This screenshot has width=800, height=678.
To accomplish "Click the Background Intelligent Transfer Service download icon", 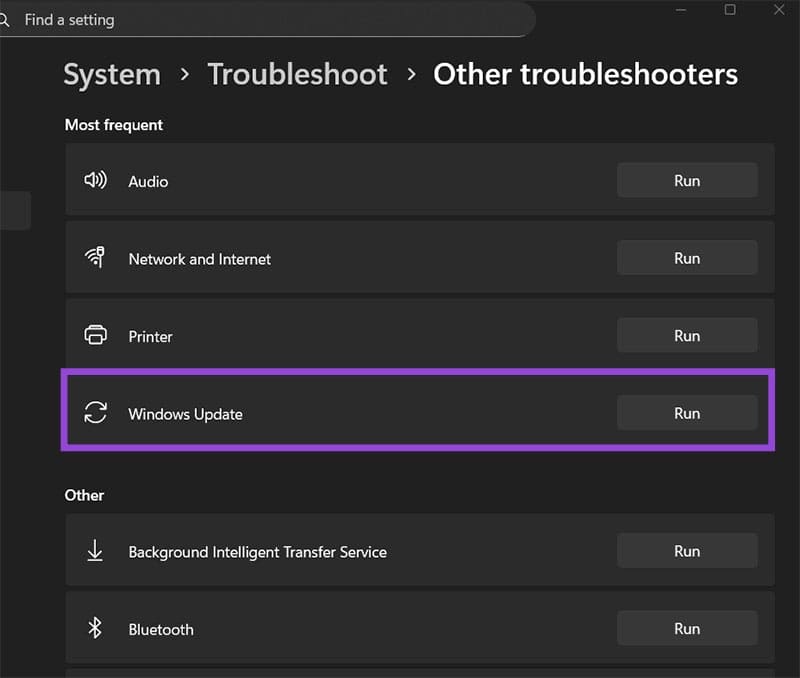I will pos(95,550).
